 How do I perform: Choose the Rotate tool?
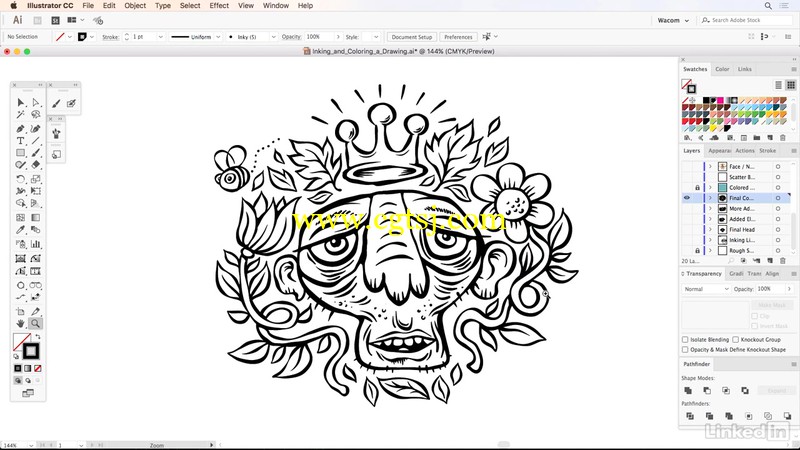coord(20,179)
